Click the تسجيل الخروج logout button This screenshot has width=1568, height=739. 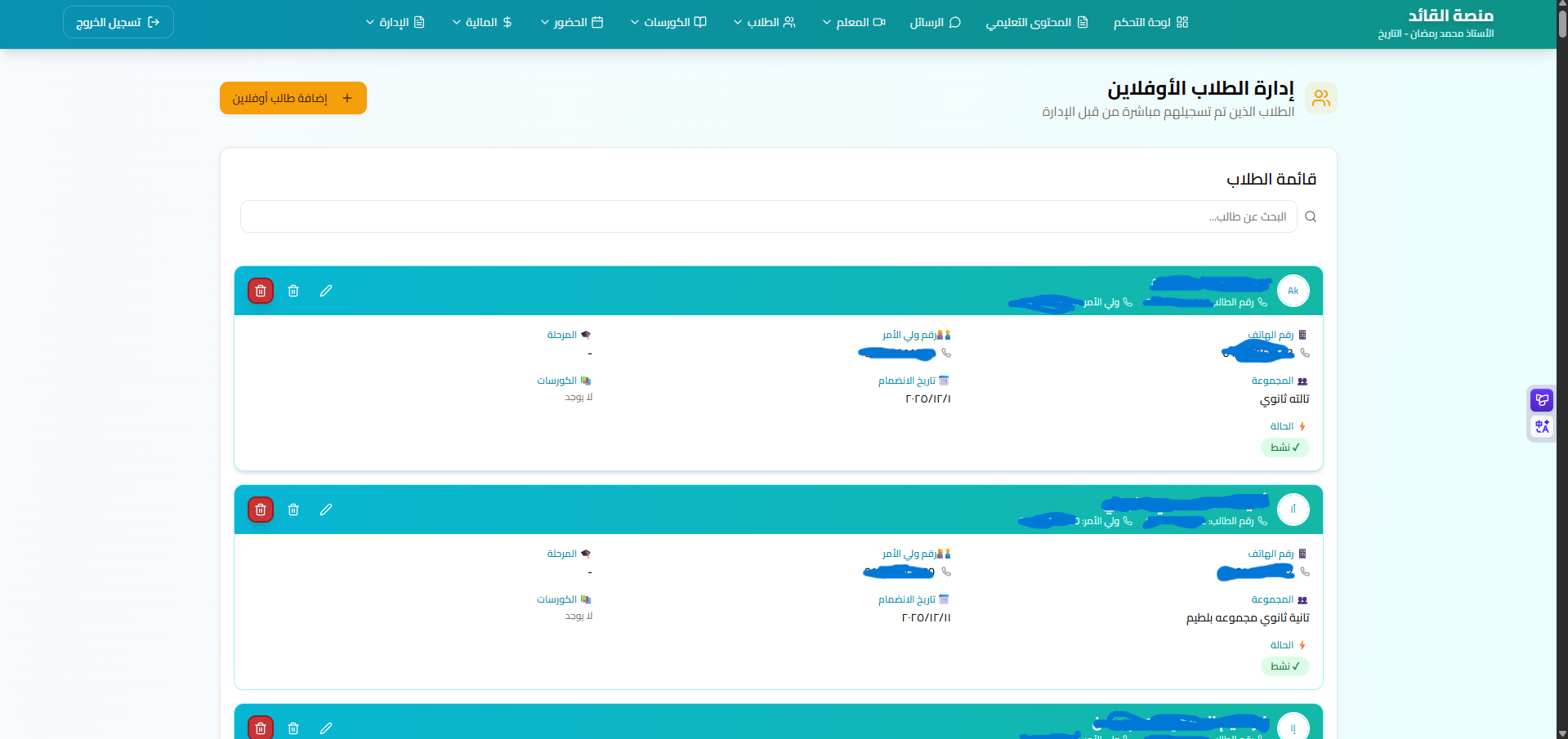pos(118,22)
